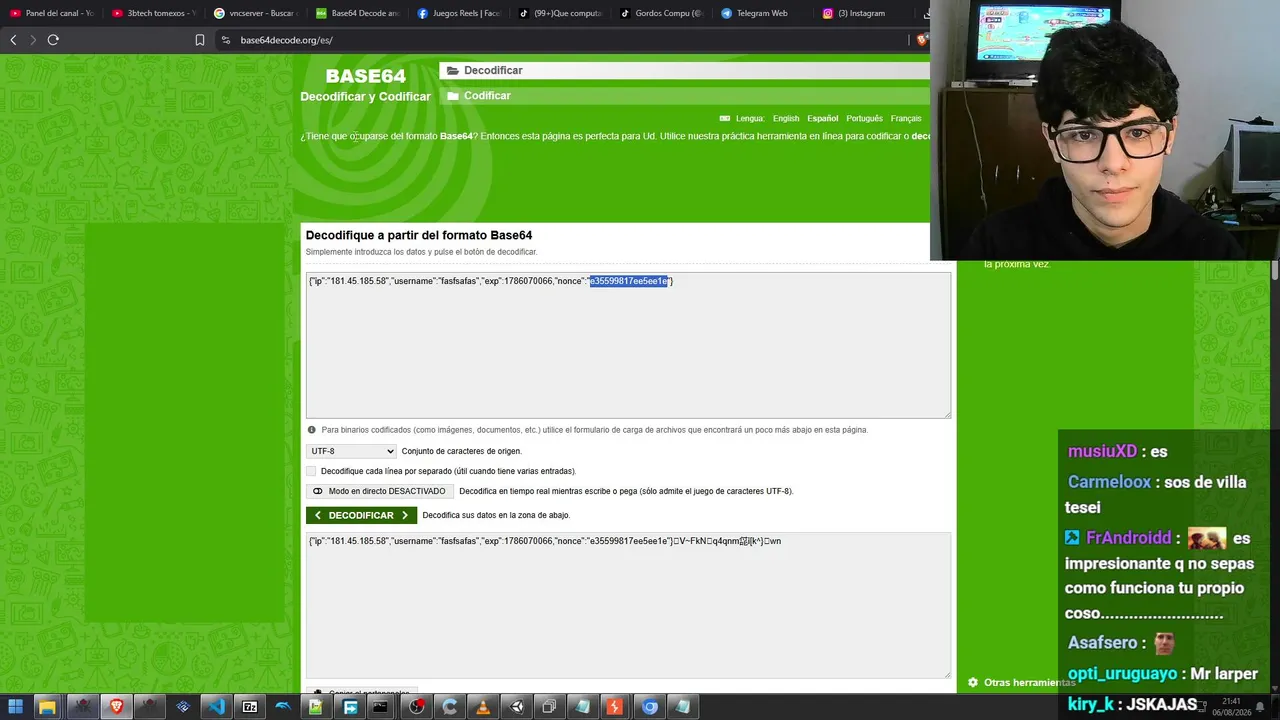This screenshot has width=1280, height=720.
Task: Switch to the Instagram tab
Action: pos(863,13)
